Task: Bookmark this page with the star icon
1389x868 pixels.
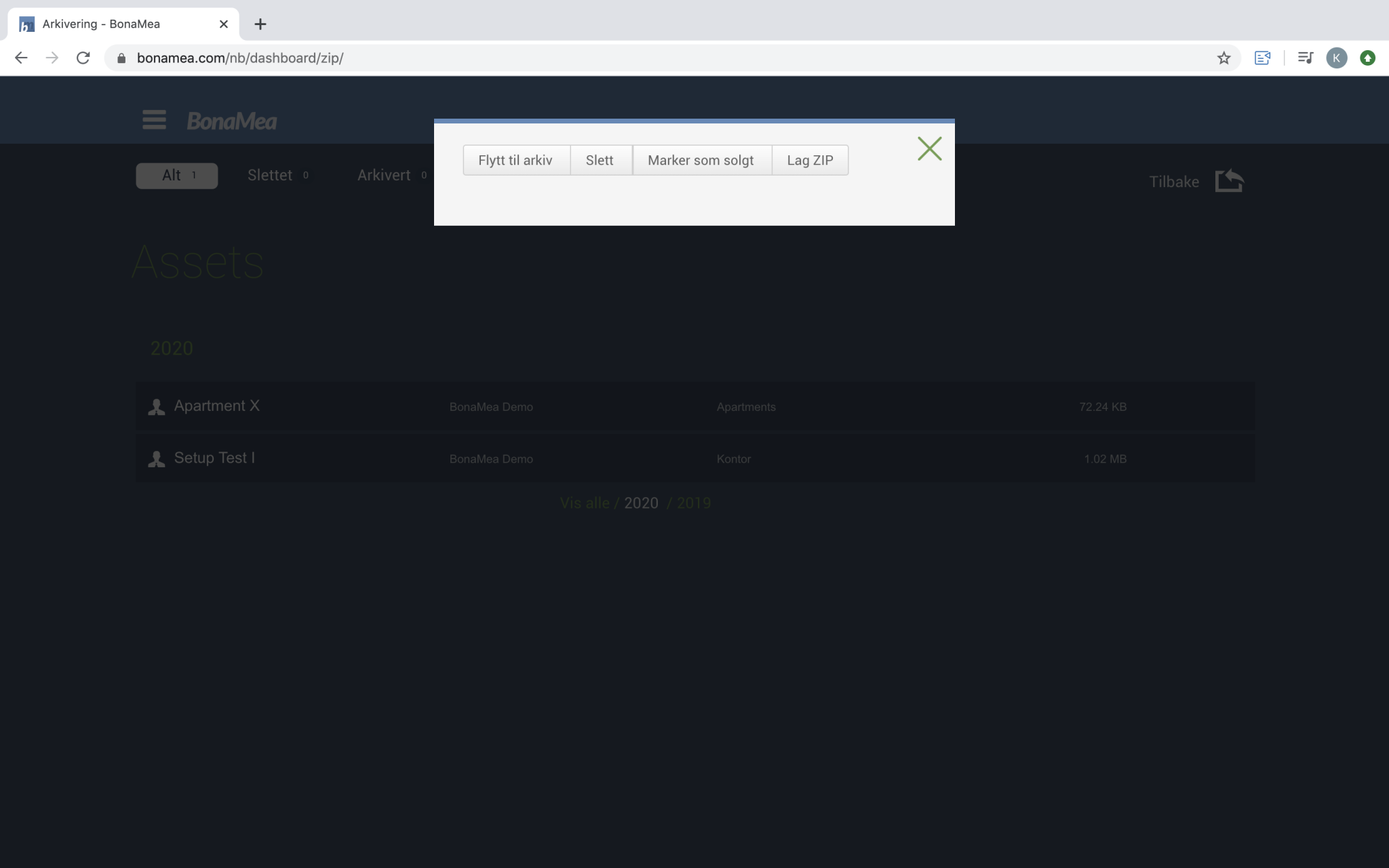Action: [1224, 58]
